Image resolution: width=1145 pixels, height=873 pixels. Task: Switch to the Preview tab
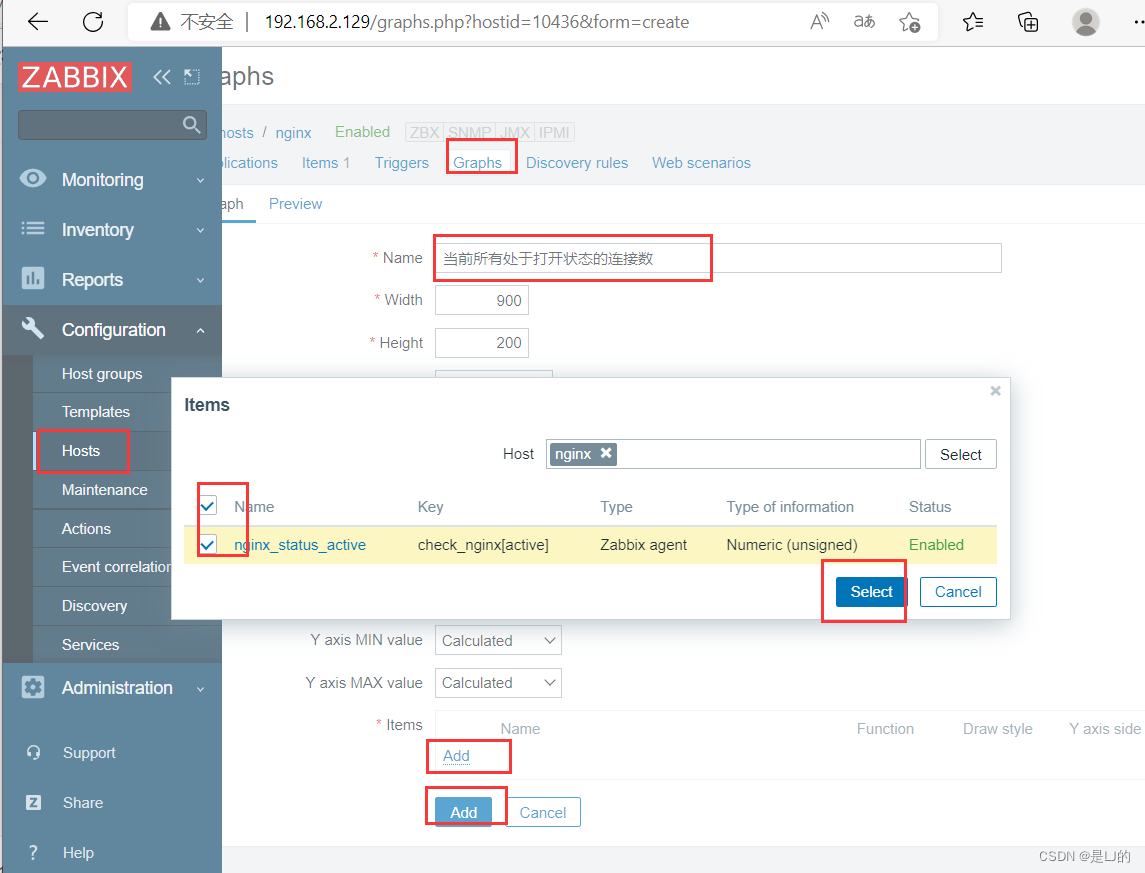click(295, 203)
